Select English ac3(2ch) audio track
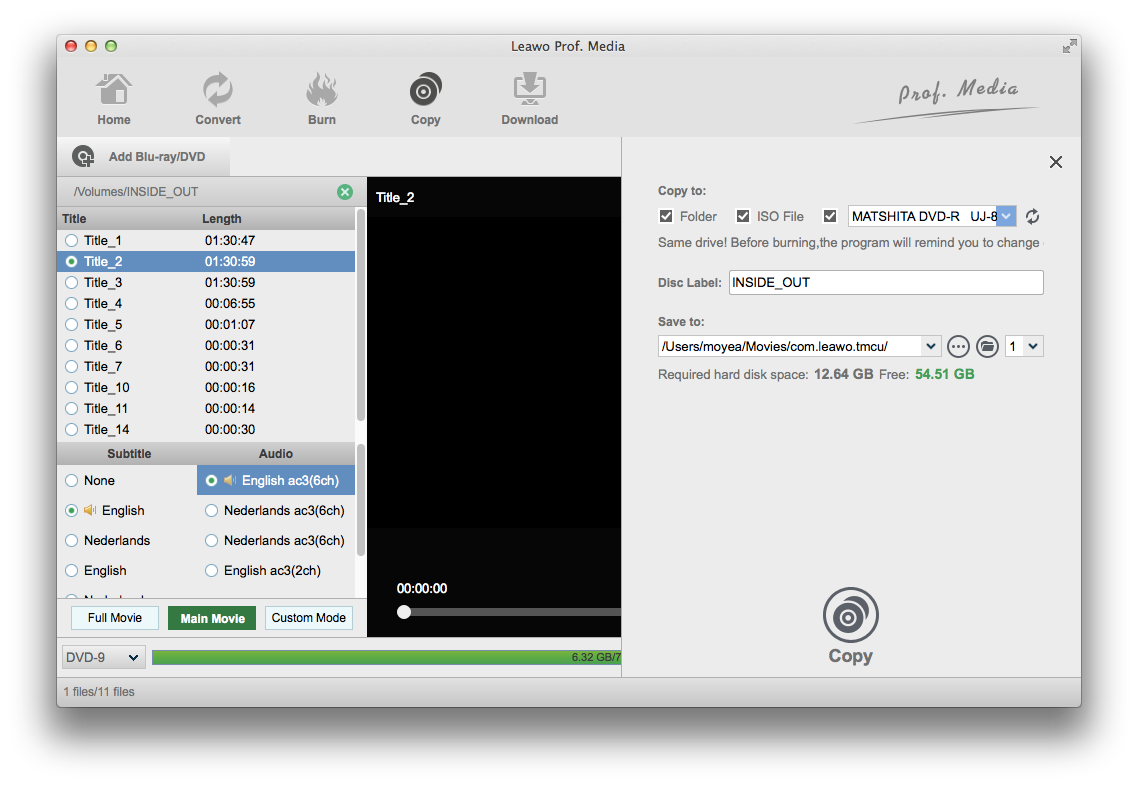The image size is (1138, 786). click(211, 570)
